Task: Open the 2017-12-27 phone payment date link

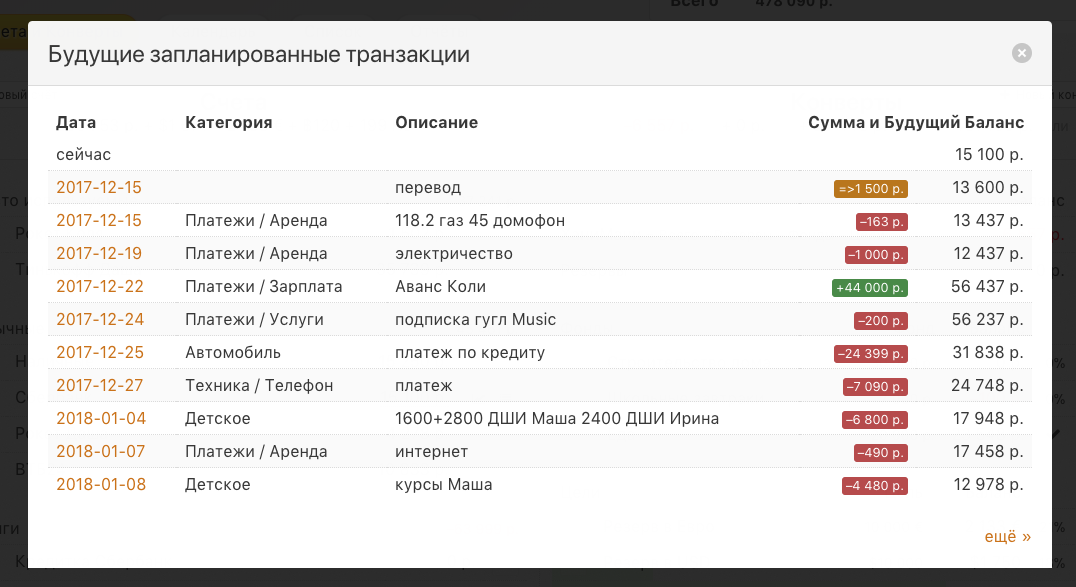Action: pyautogui.click(x=99, y=385)
